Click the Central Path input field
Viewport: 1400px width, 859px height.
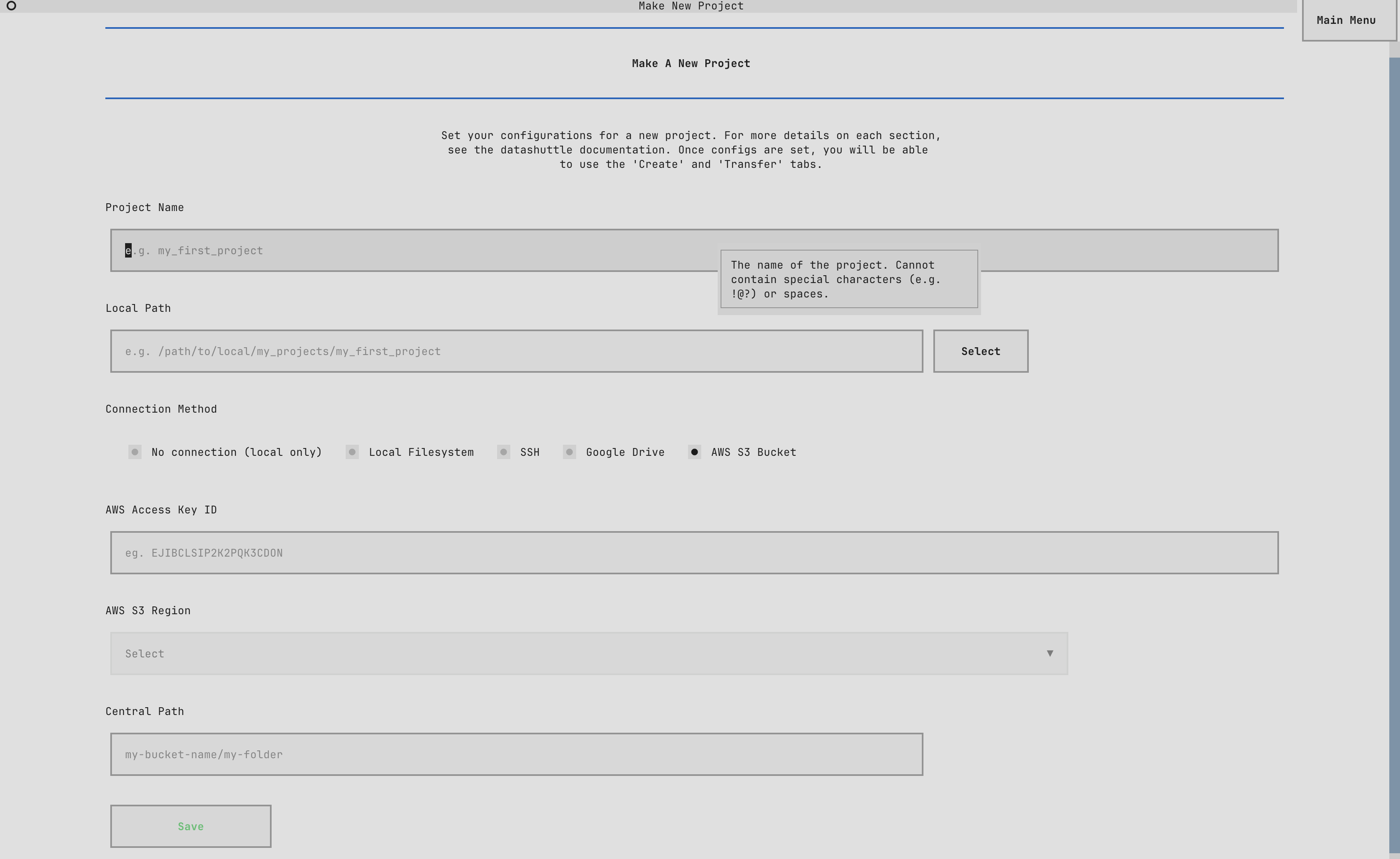pos(516,755)
